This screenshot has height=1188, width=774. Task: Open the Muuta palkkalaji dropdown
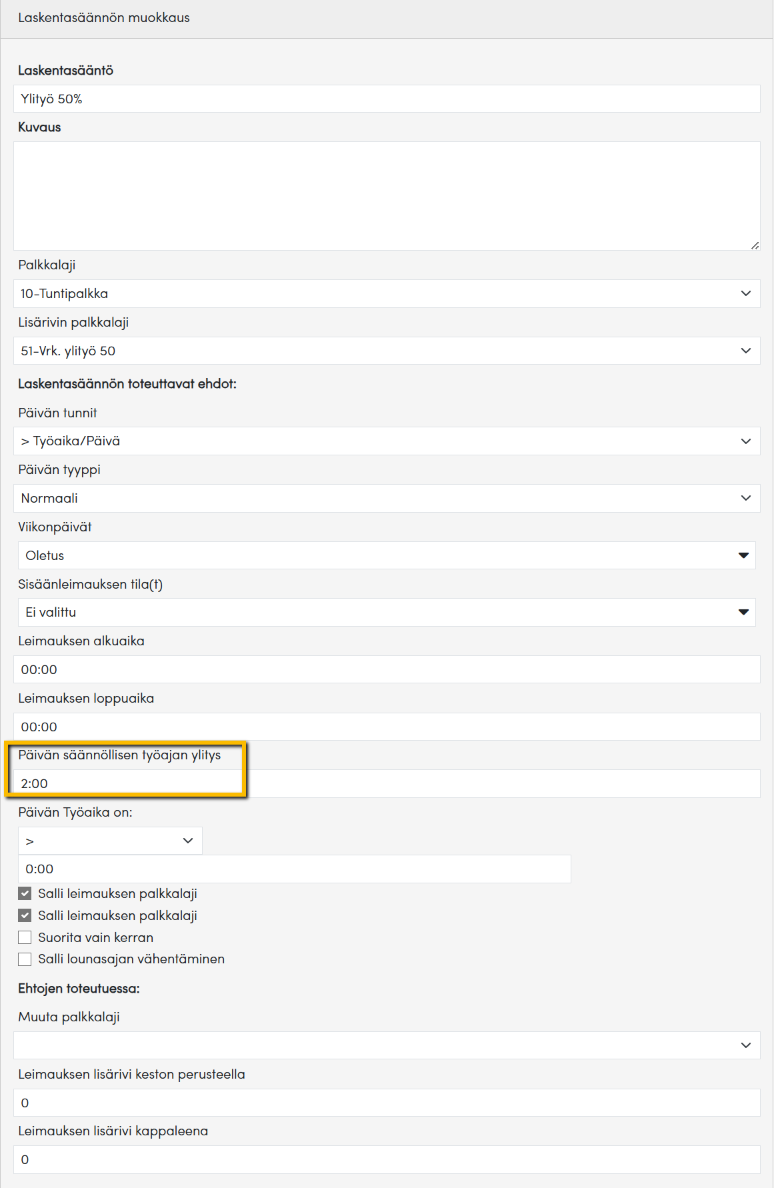coord(386,1045)
